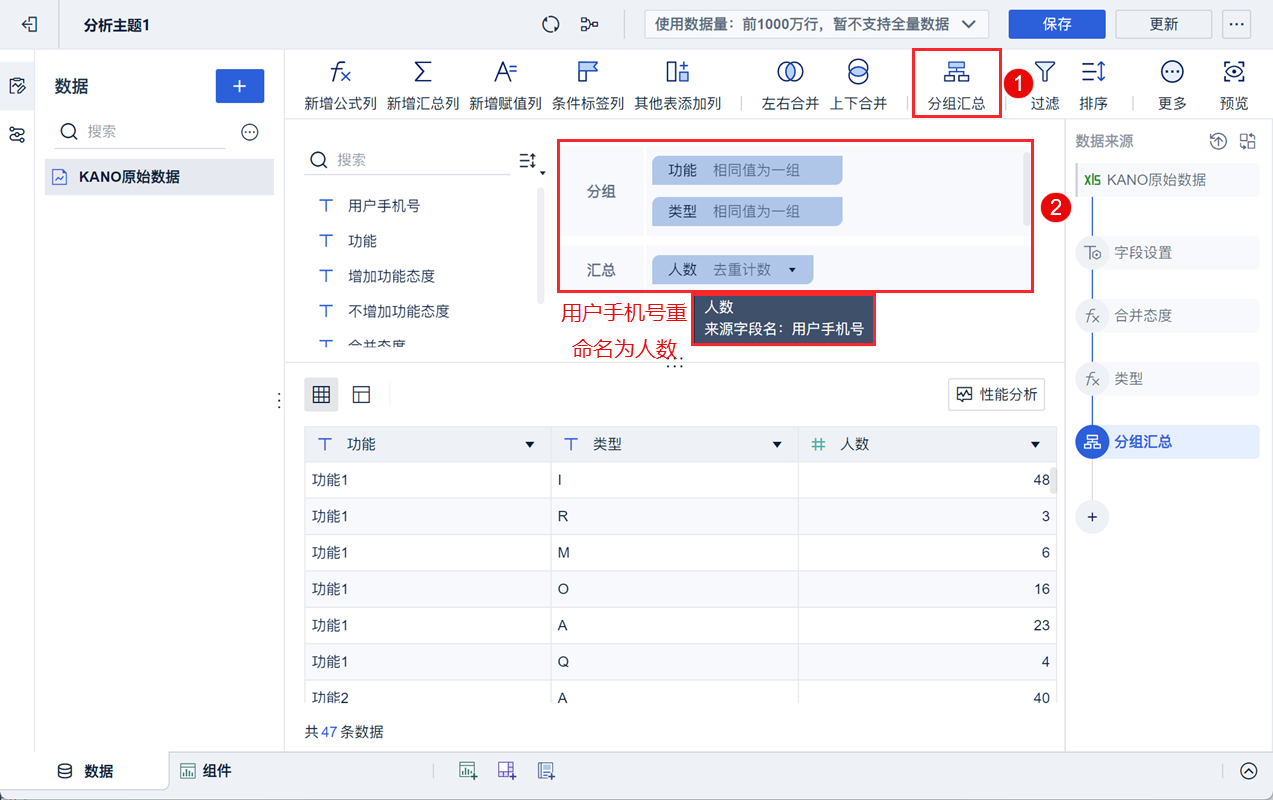Focus the data panel search field

click(141, 131)
